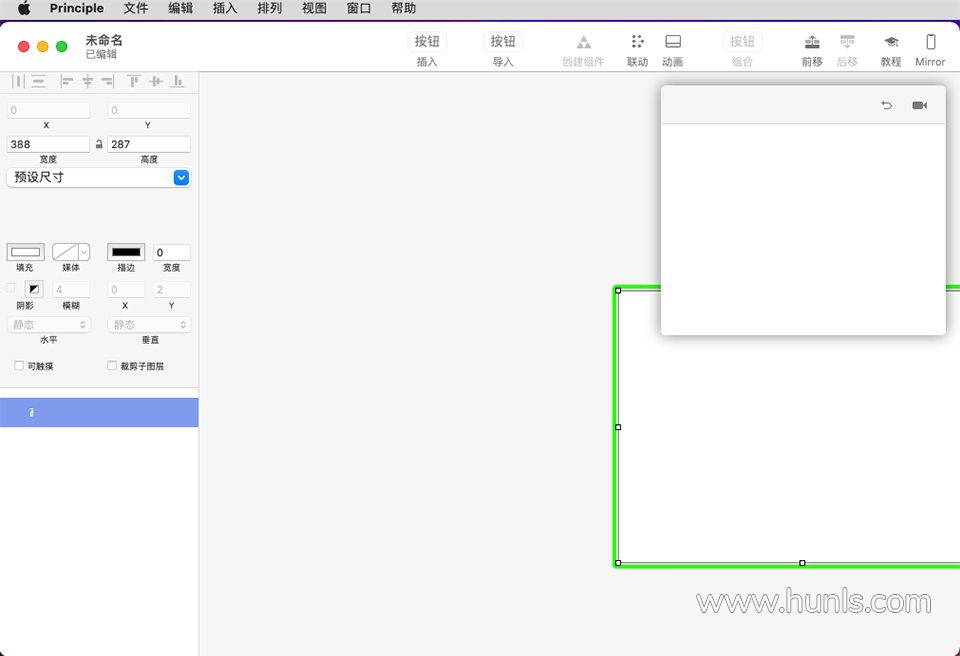Click the 模糊 blur field
The height and width of the screenshot is (656, 960).
pos(71,290)
